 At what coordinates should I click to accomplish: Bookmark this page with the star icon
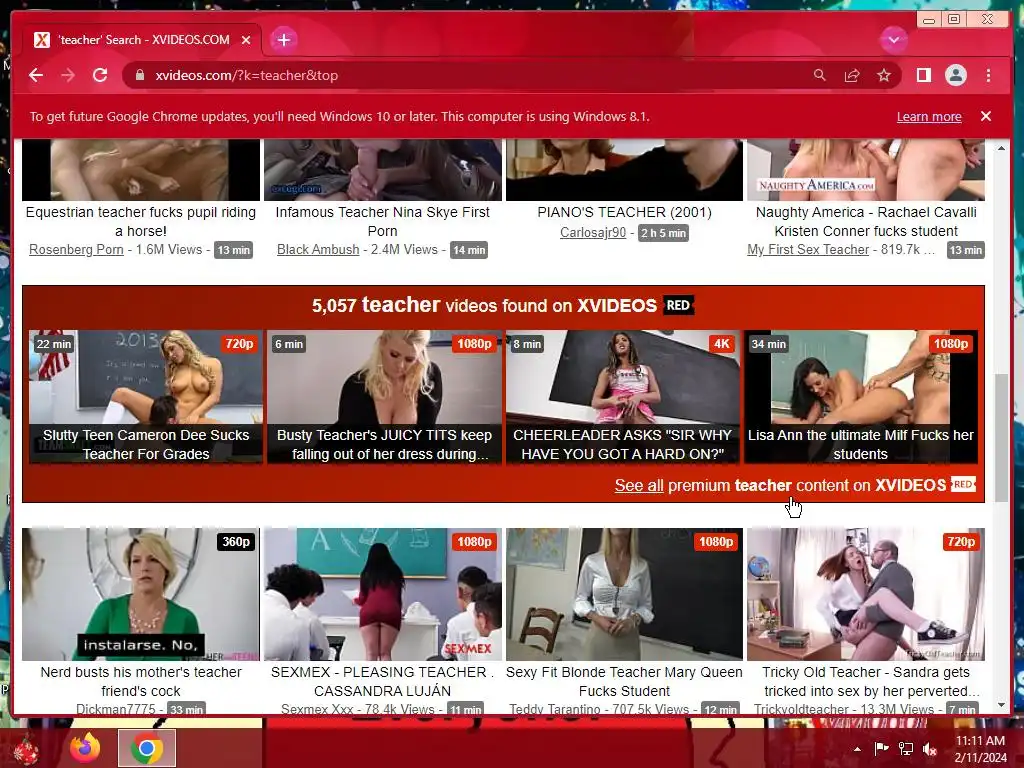[x=884, y=75]
